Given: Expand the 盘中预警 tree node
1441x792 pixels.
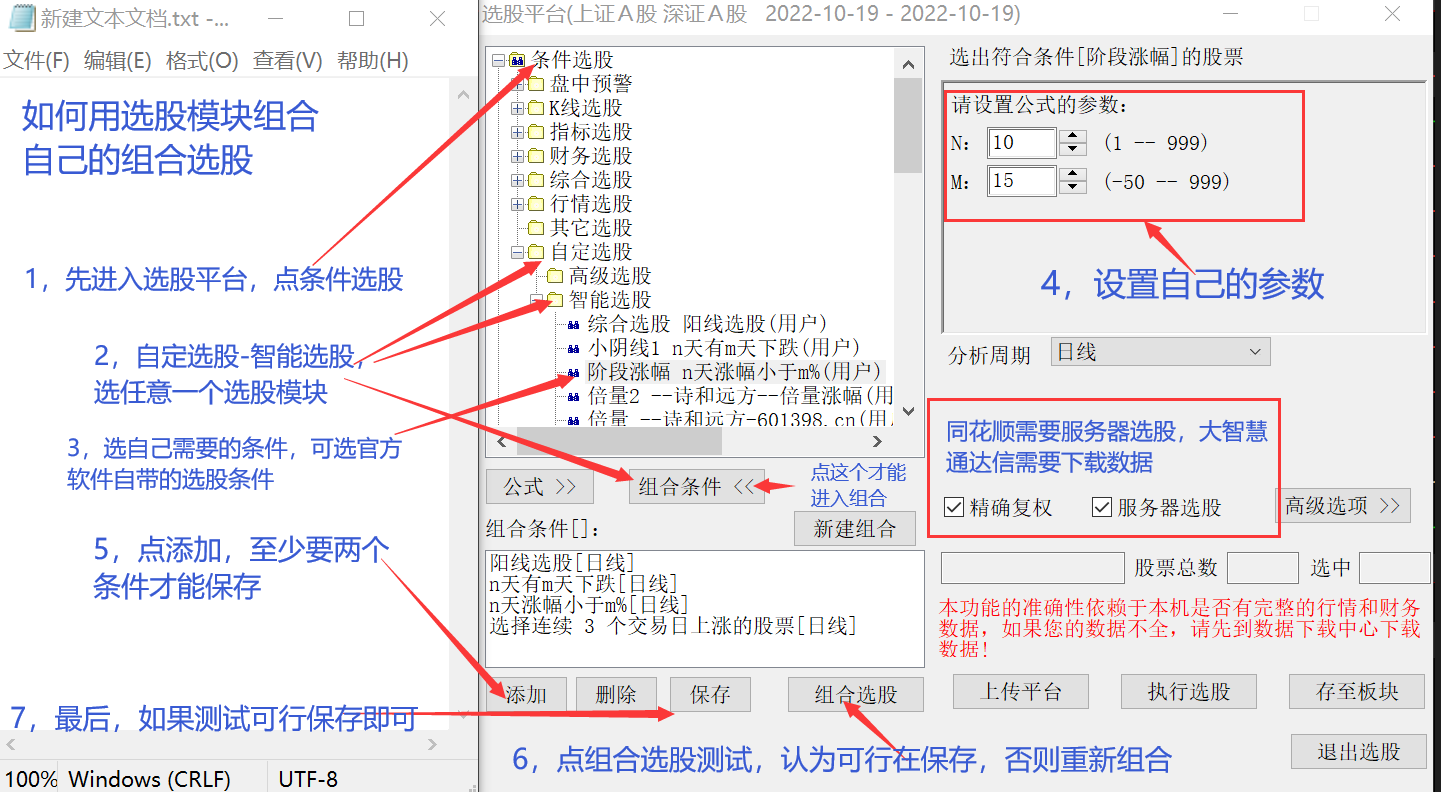Looking at the screenshot, I should click(x=518, y=84).
